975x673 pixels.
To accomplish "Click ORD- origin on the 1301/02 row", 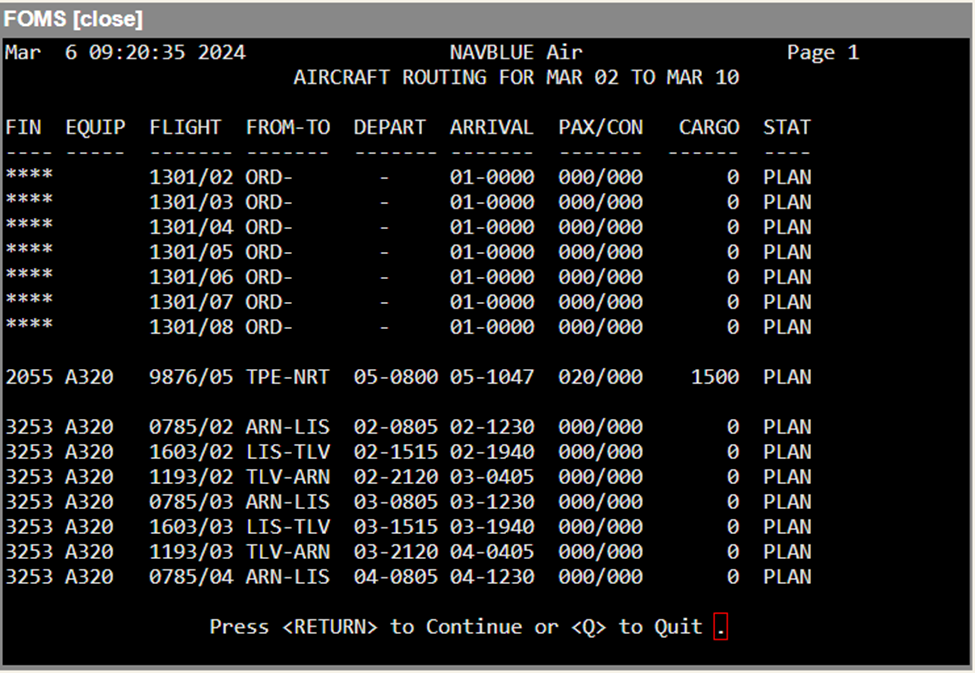I will click(x=269, y=177).
